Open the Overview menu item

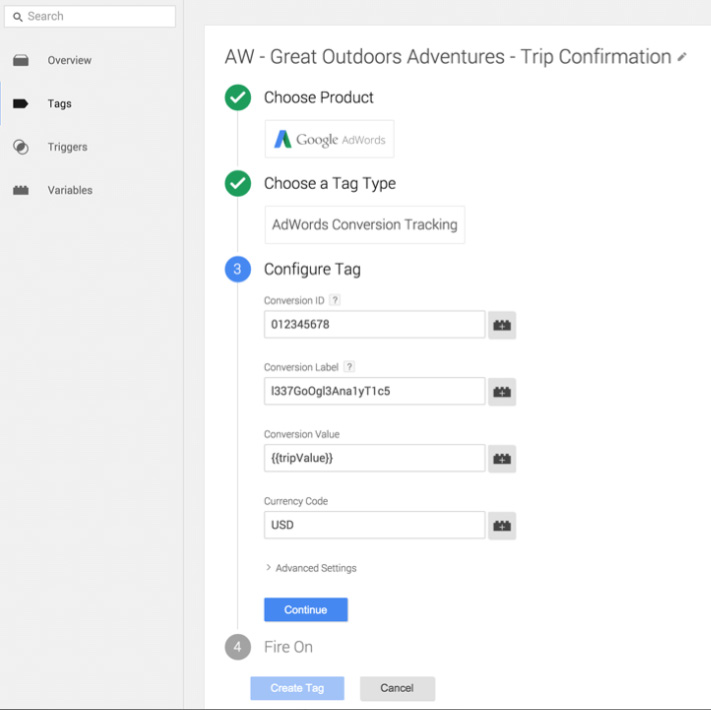69,60
